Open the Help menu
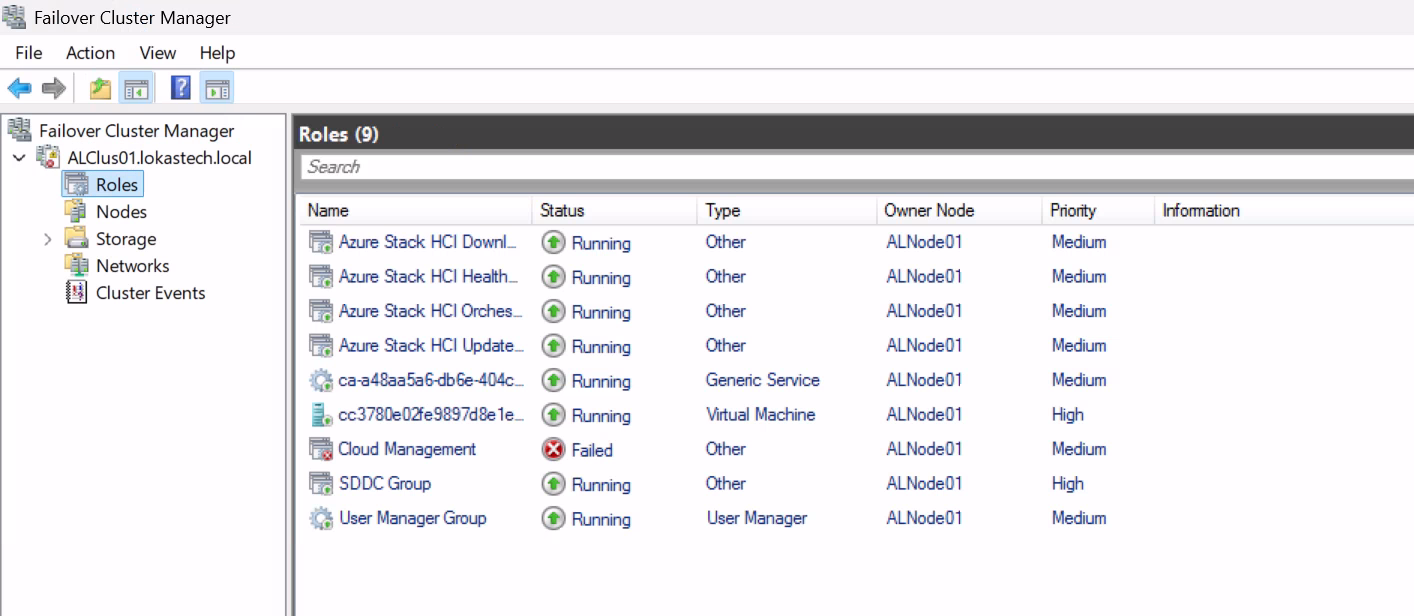 click(x=217, y=53)
